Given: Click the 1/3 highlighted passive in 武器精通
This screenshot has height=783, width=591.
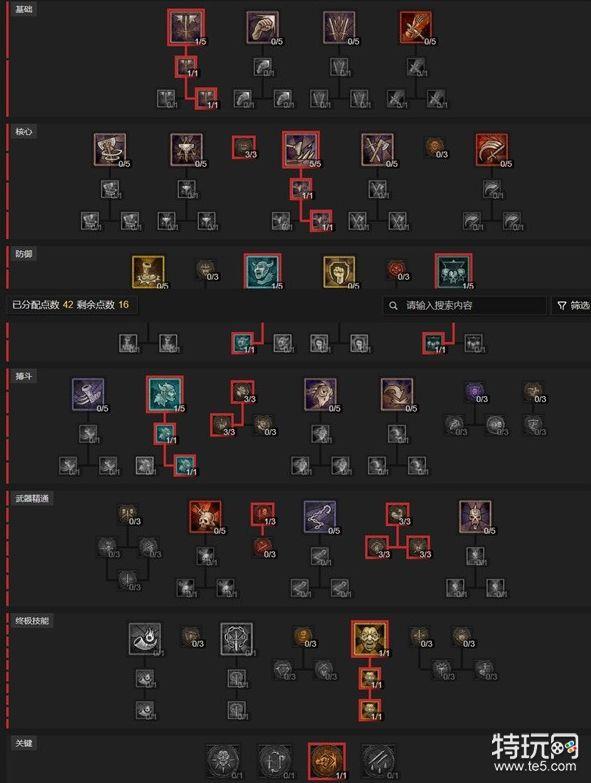Looking at the screenshot, I should coord(263,514).
